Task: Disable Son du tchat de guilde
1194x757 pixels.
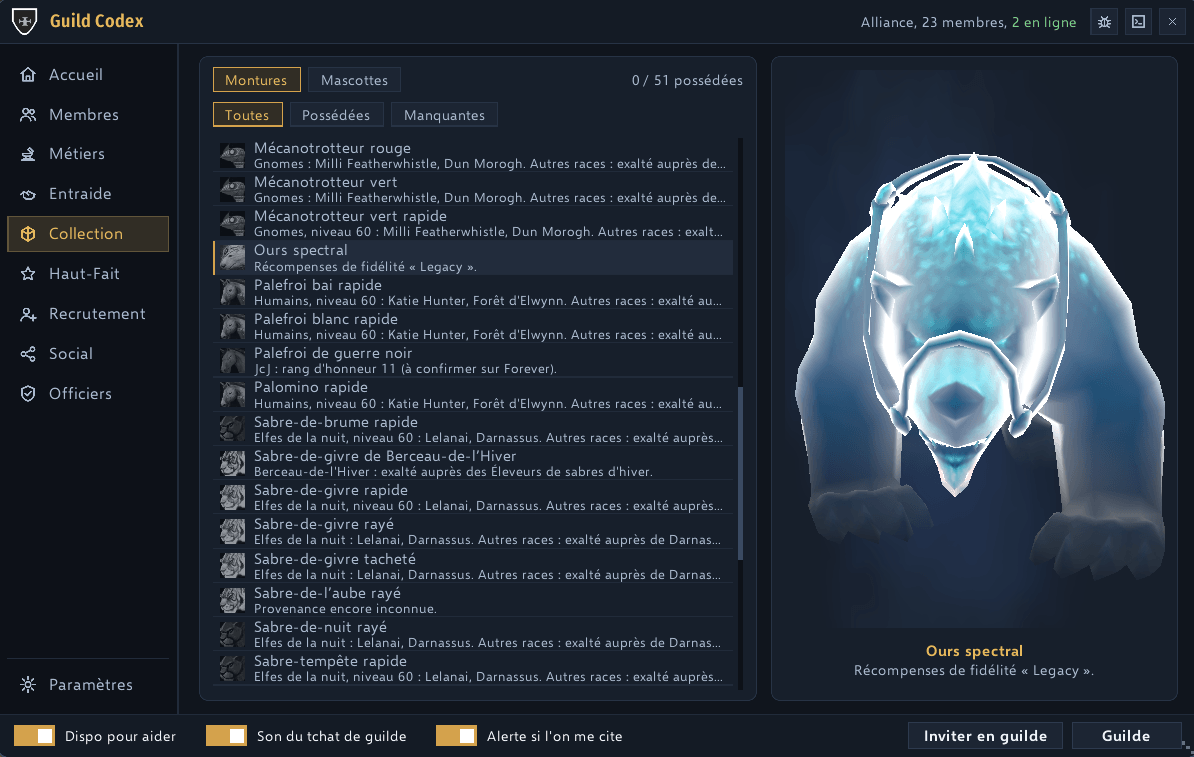Action: pos(226,736)
